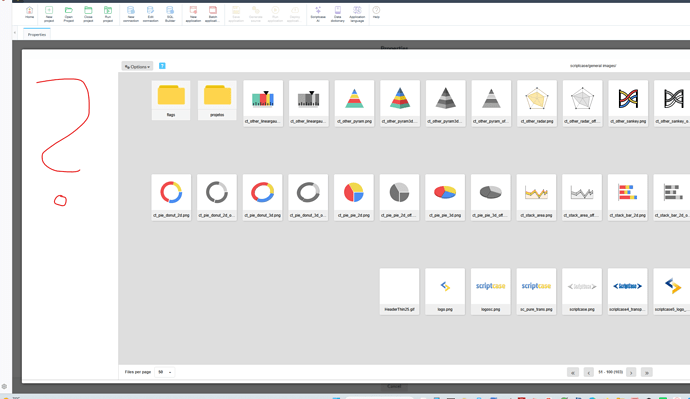Collapse the side panel arrow beside Properties tab
The image size is (690, 399).
[15, 33]
